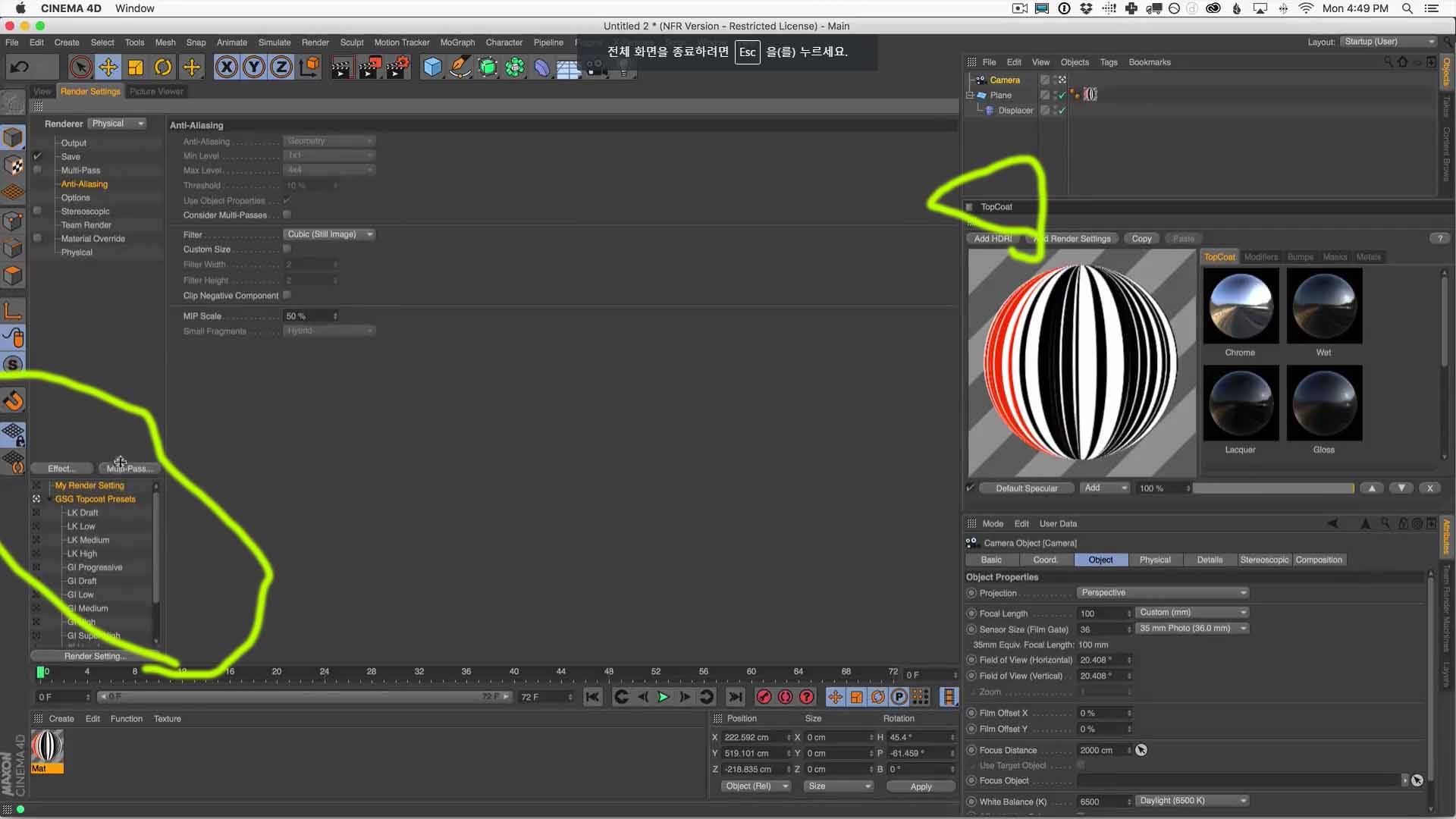Open TopCoat Modifiers tab
This screenshot has height=819, width=1456.
click(x=1261, y=256)
